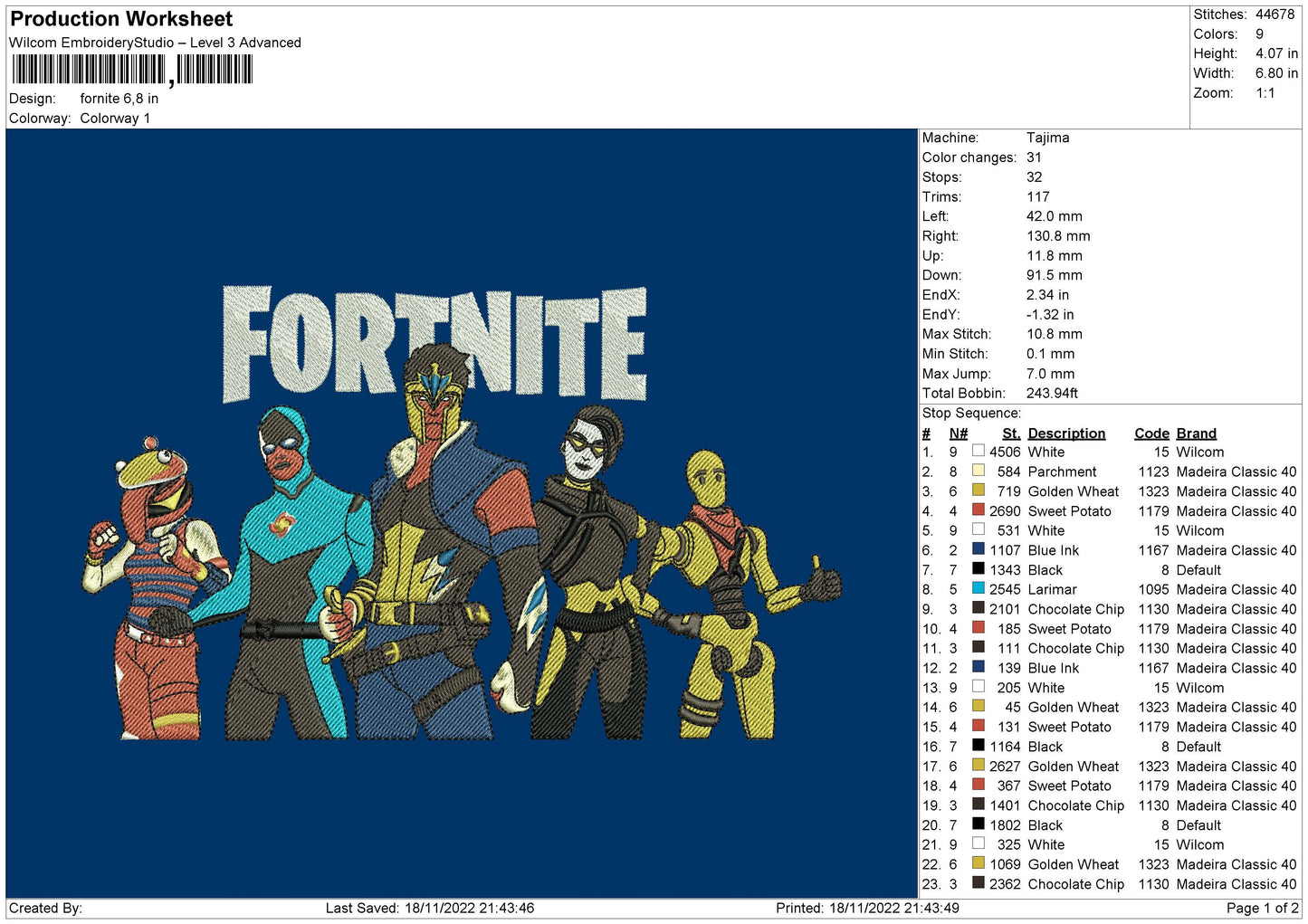This screenshot has height=924, width=1308.
Task: Click stitch count 2627 in row 17
Action: tap(1005, 767)
